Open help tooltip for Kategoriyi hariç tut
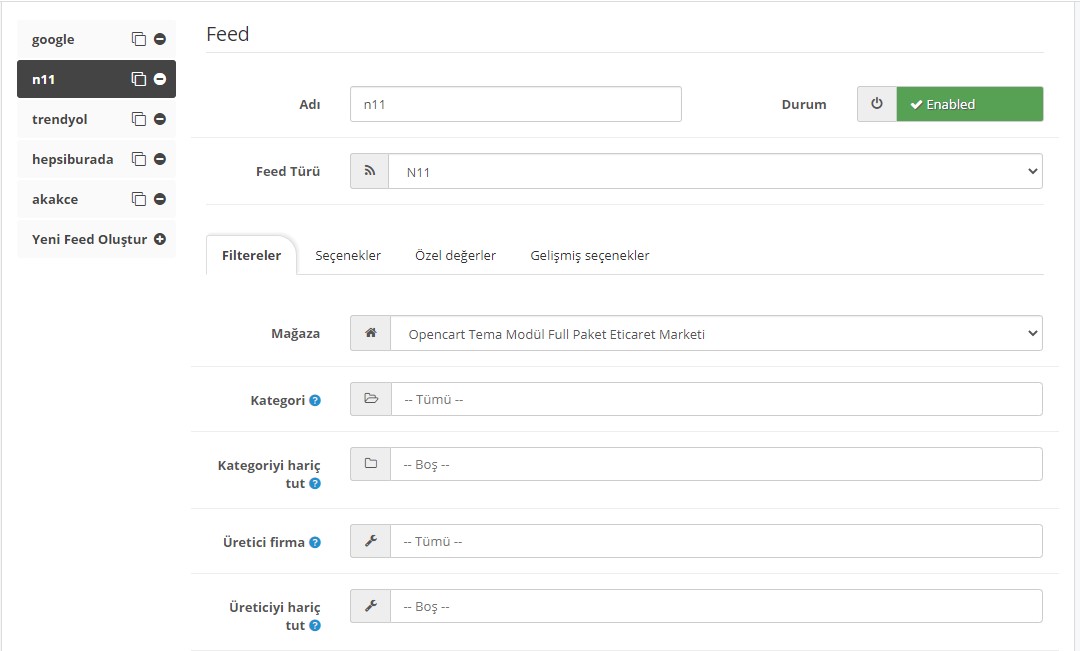 point(315,483)
